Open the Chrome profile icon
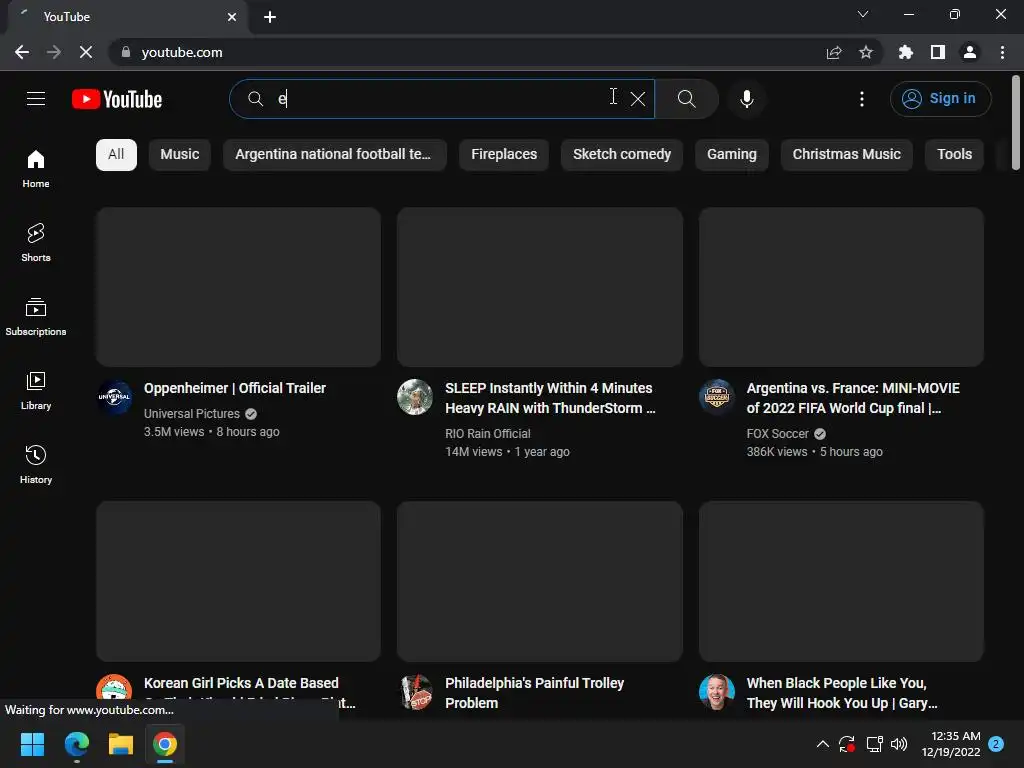Image resolution: width=1024 pixels, height=768 pixels. [x=970, y=52]
